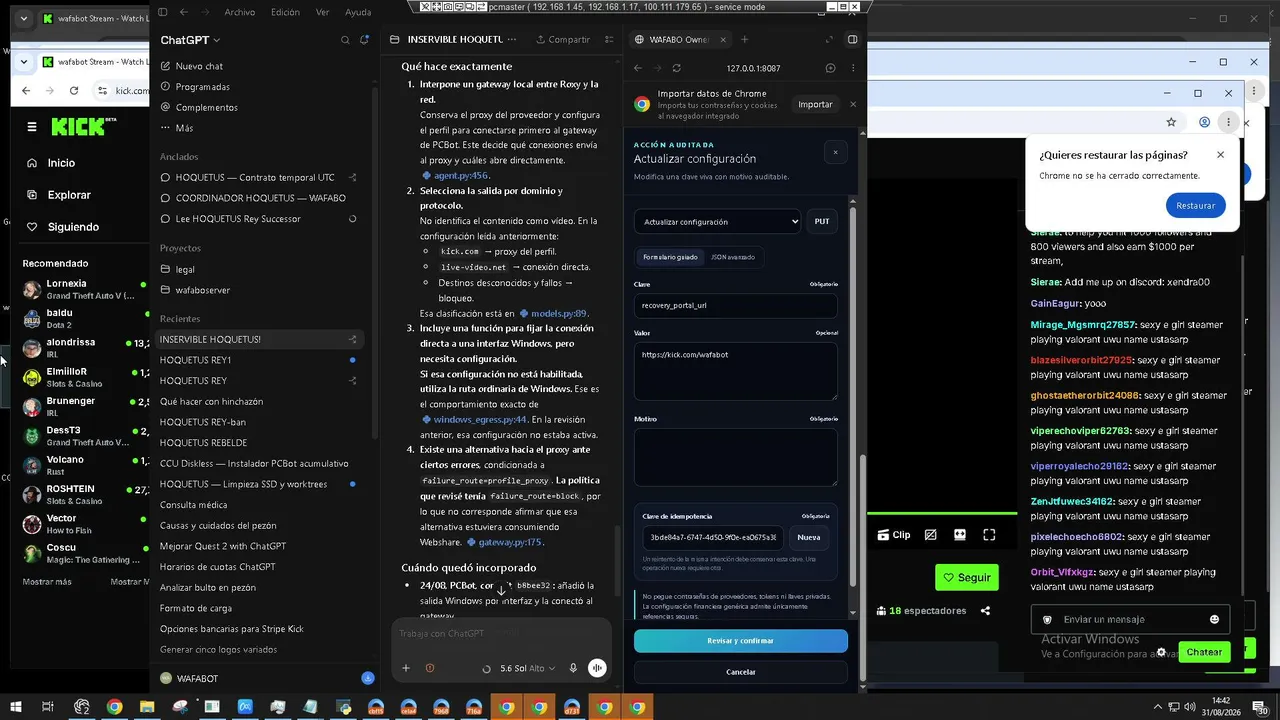1280x720 pixels.
Task: Click Revisar y confirmar
Action: (x=741, y=641)
